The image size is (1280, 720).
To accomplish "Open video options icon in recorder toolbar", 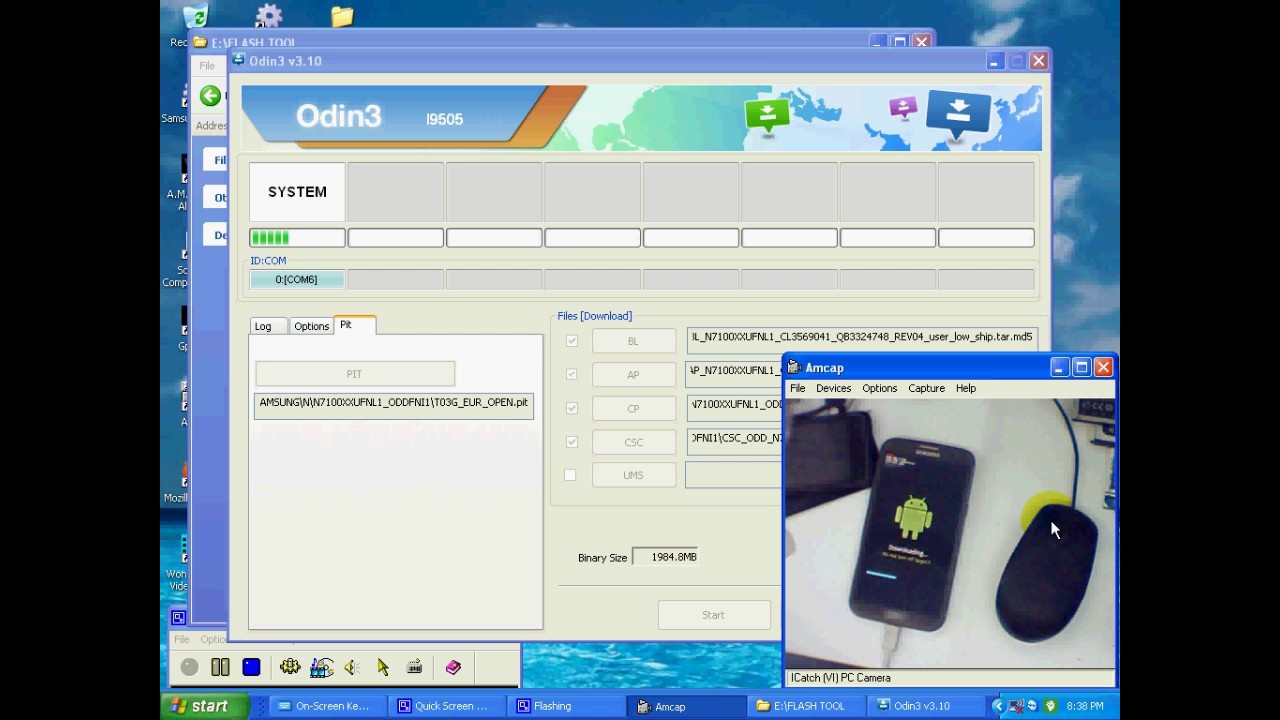I will coord(322,667).
